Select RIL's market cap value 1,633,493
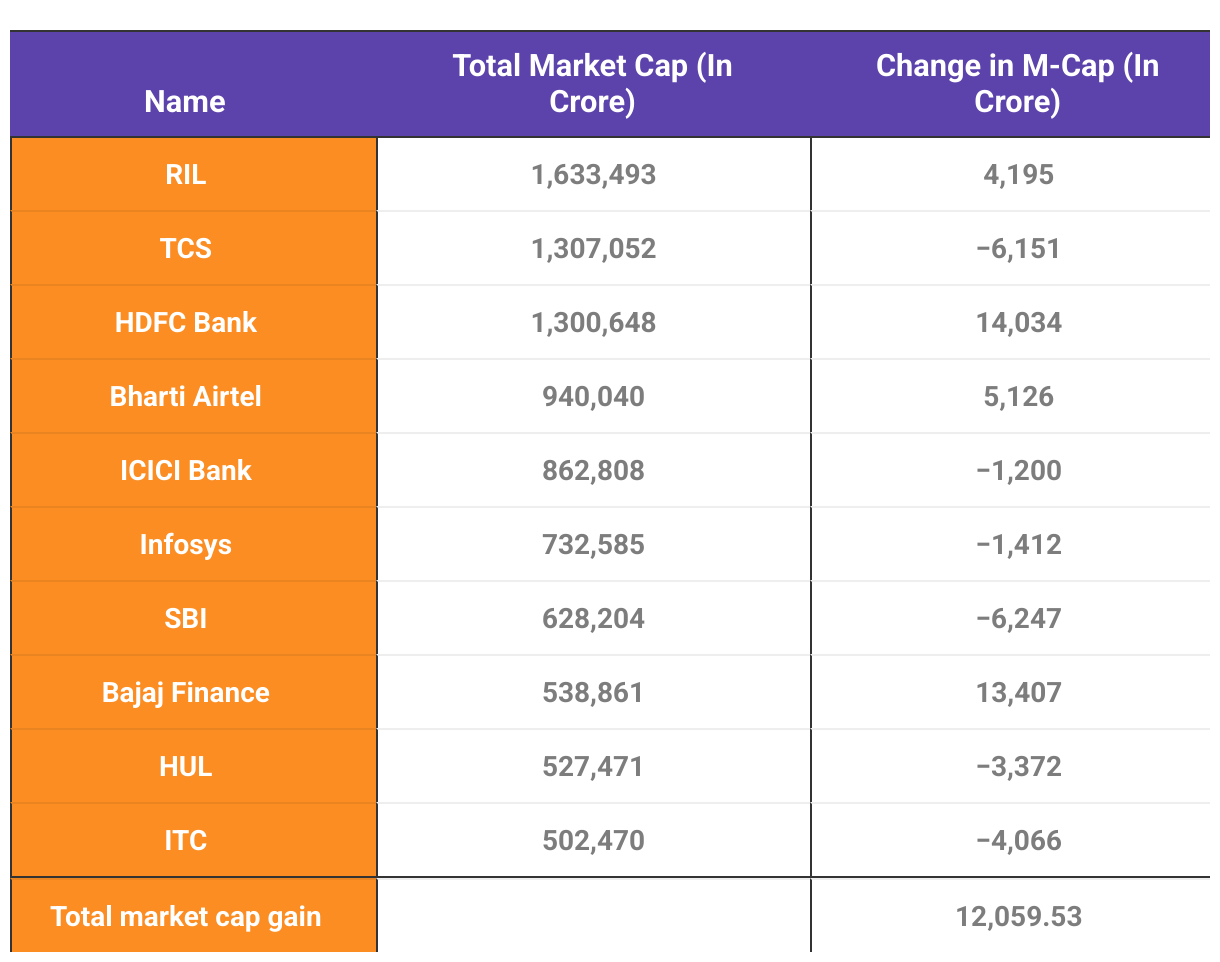This screenshot has height=962, width=1220. (594, 175)
